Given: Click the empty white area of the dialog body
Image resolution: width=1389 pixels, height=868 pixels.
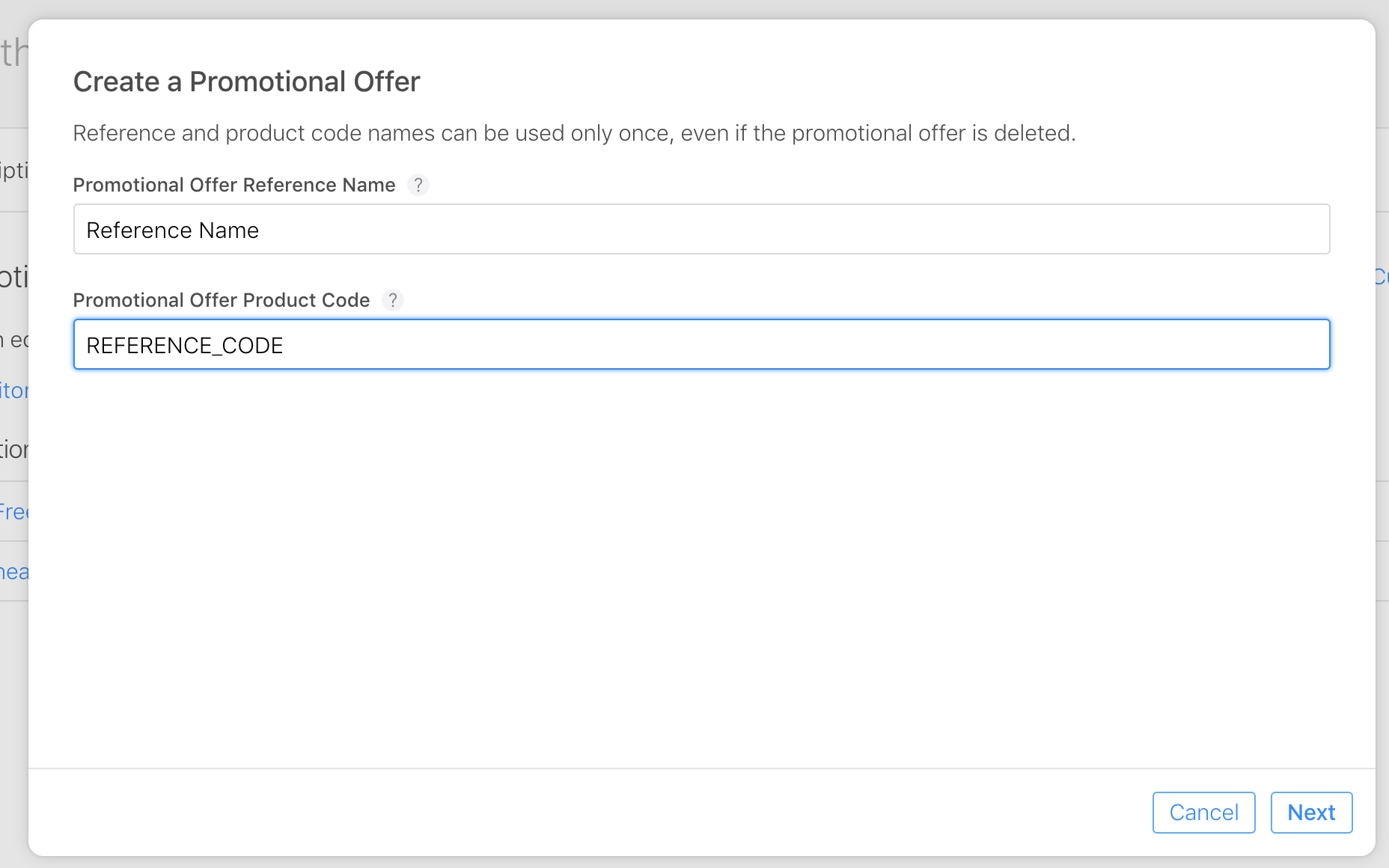Looking at the screenshot, I should point(700,569).
